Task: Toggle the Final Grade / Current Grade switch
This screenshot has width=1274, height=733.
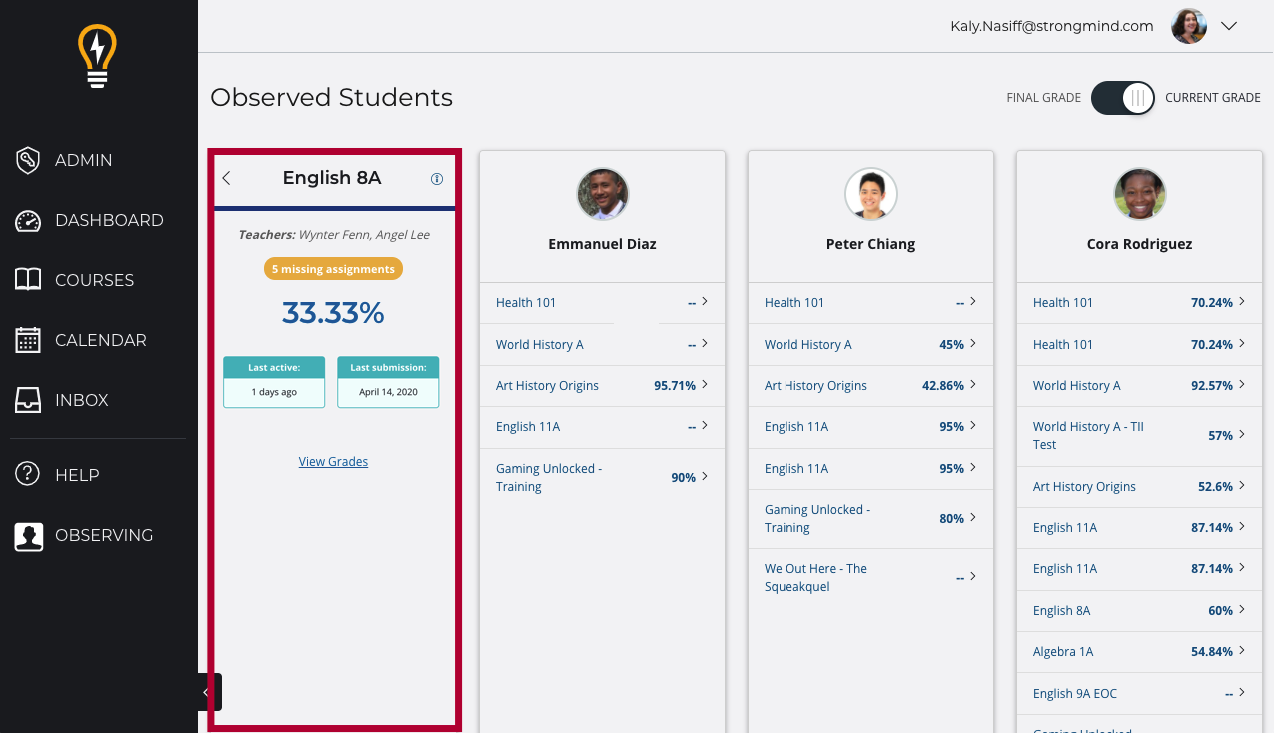Action: tap(1122, 98)
